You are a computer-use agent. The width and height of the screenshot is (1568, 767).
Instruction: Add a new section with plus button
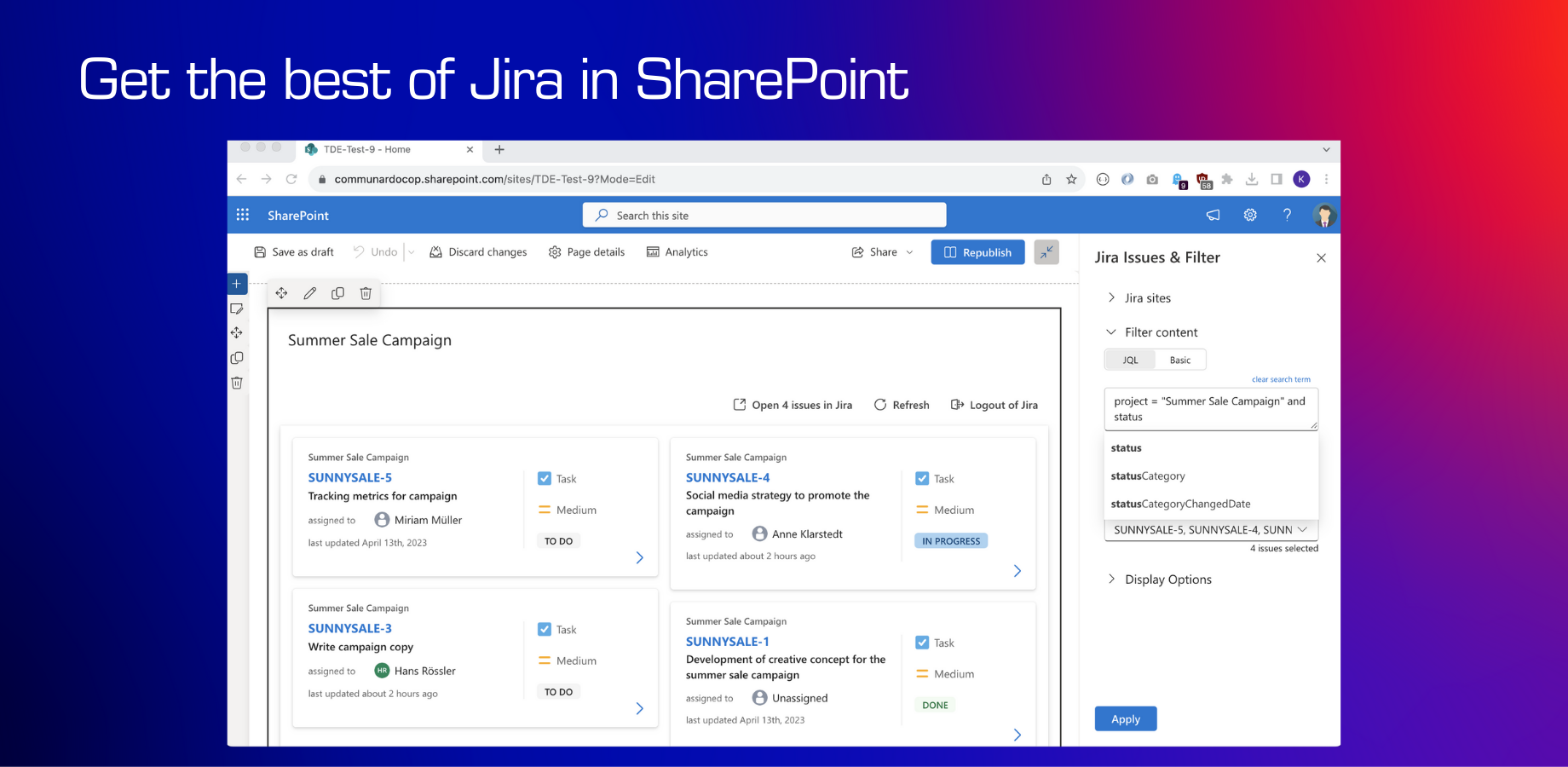point(237,284)
